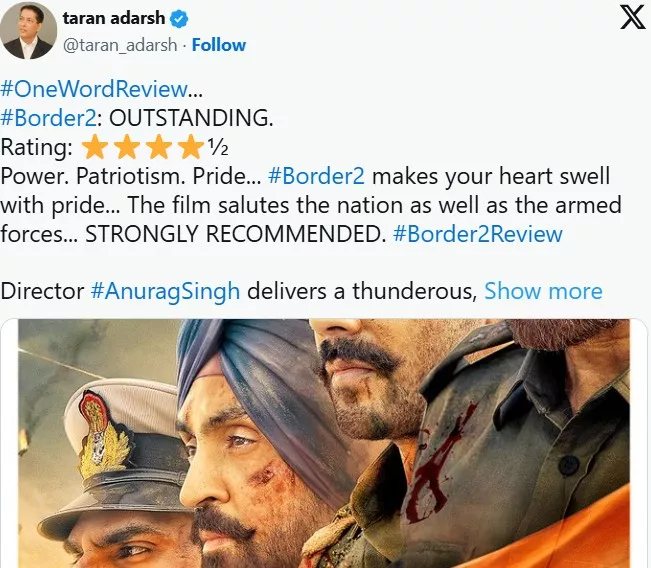Click the third rating star

[x=159, y=147]
